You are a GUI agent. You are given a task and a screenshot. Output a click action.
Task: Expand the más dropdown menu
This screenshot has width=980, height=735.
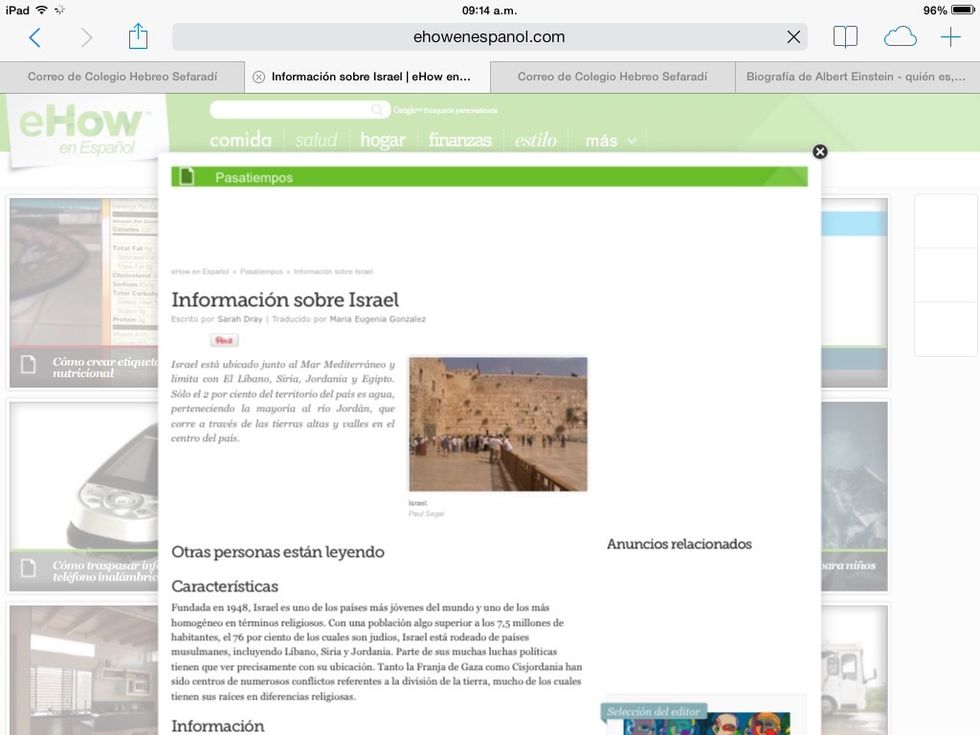pyautogui.click(x=610, y=141)
